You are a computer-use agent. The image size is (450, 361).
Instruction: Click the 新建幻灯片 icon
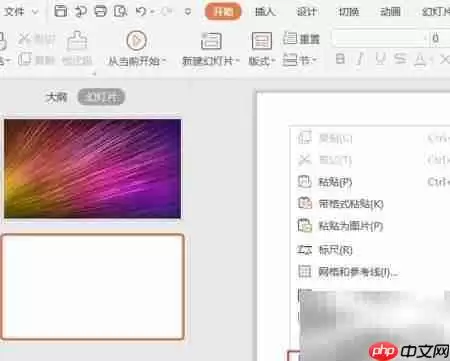[x=211, y=41]
